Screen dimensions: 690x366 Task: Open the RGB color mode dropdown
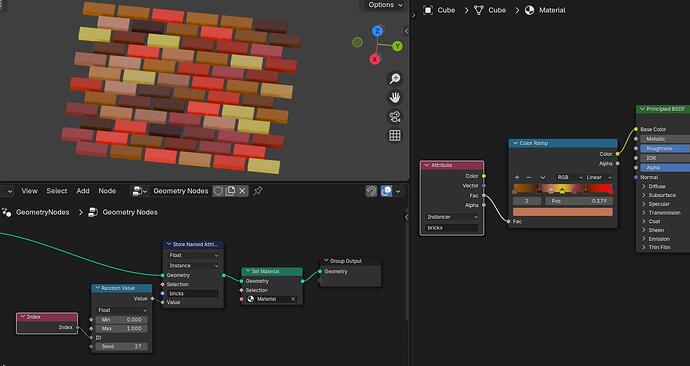tap(569, 177)
